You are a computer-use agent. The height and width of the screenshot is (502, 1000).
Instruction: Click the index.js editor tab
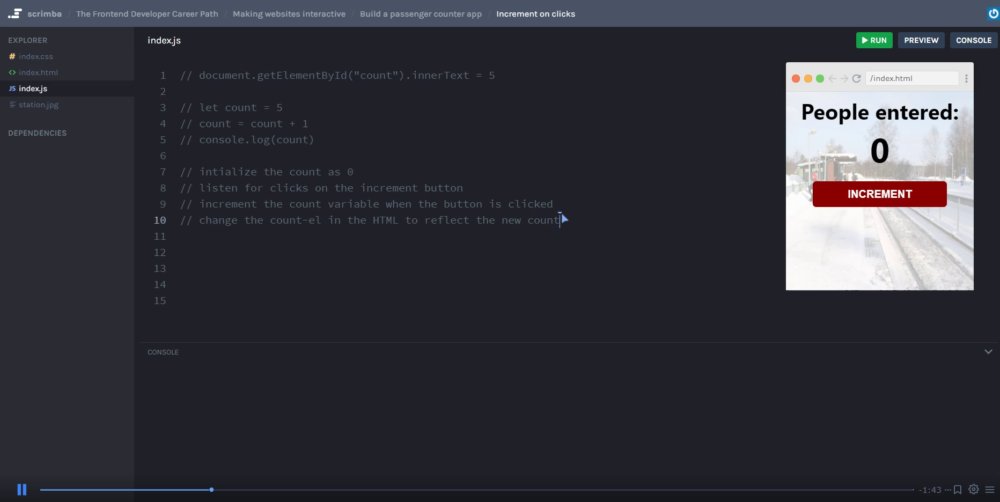point(164,40)
